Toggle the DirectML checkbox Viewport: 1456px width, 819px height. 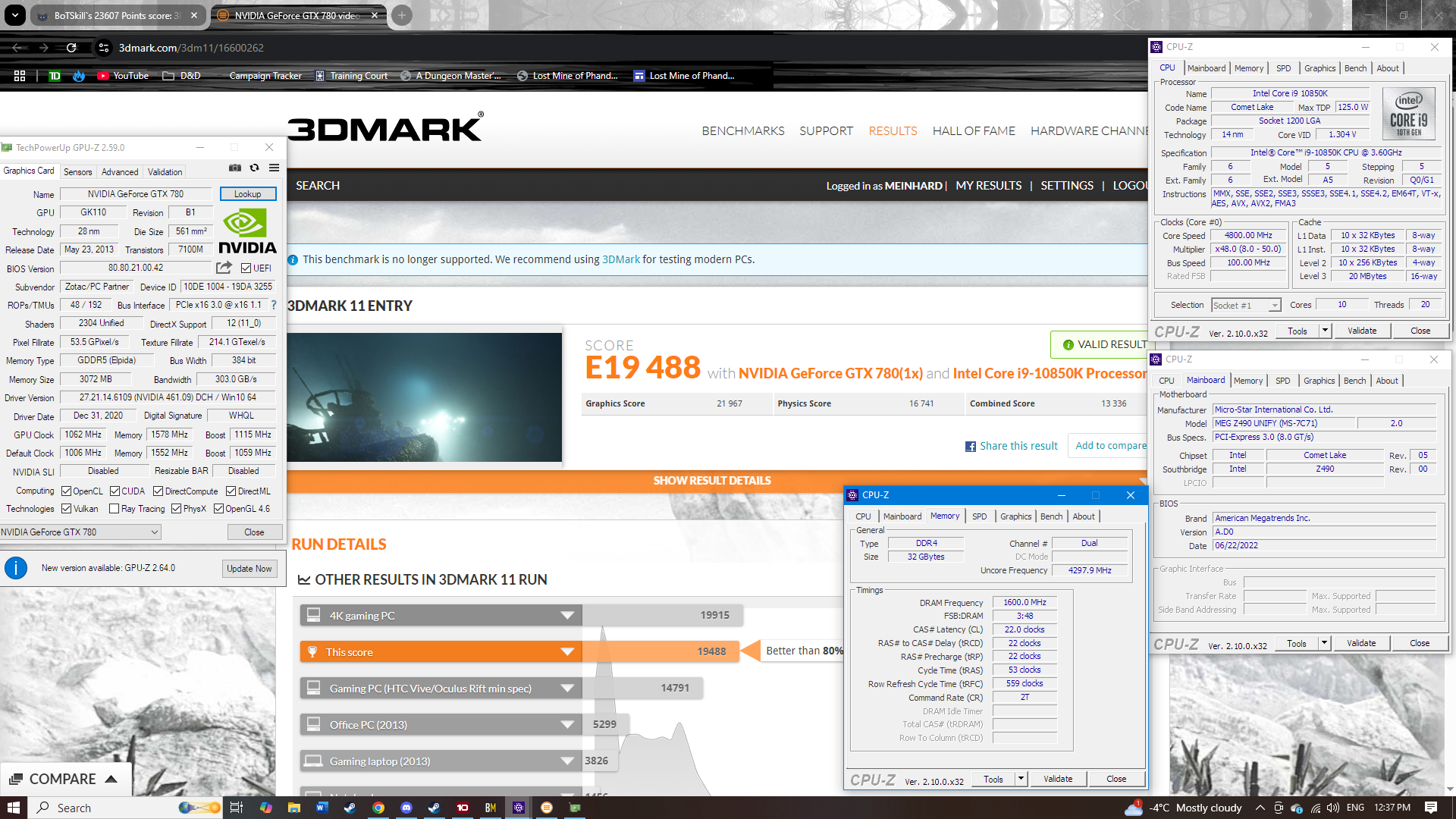231,491
